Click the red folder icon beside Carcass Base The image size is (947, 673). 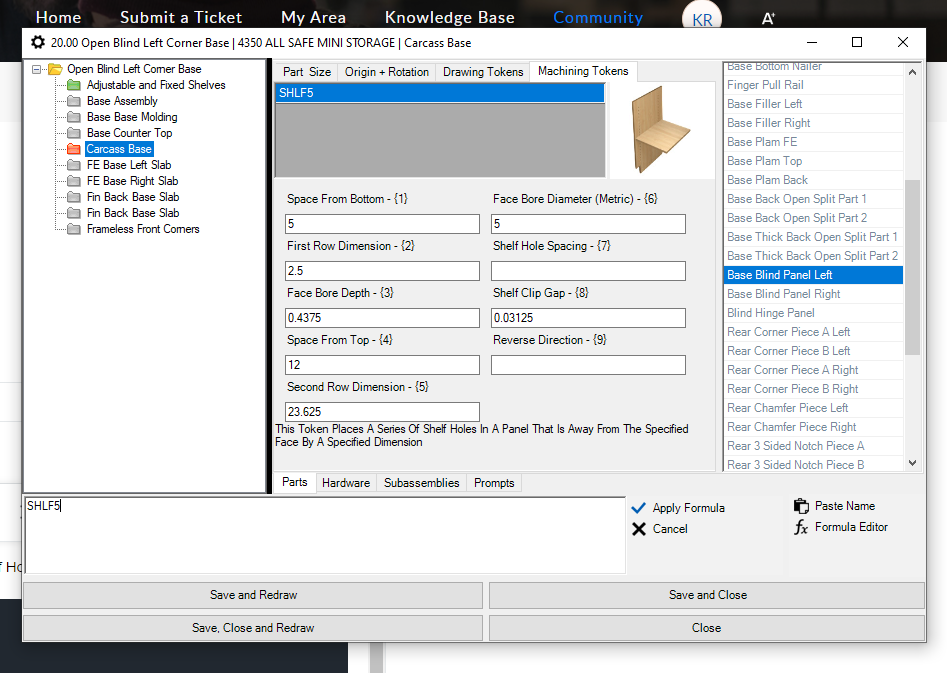click(x=74, y=149)
